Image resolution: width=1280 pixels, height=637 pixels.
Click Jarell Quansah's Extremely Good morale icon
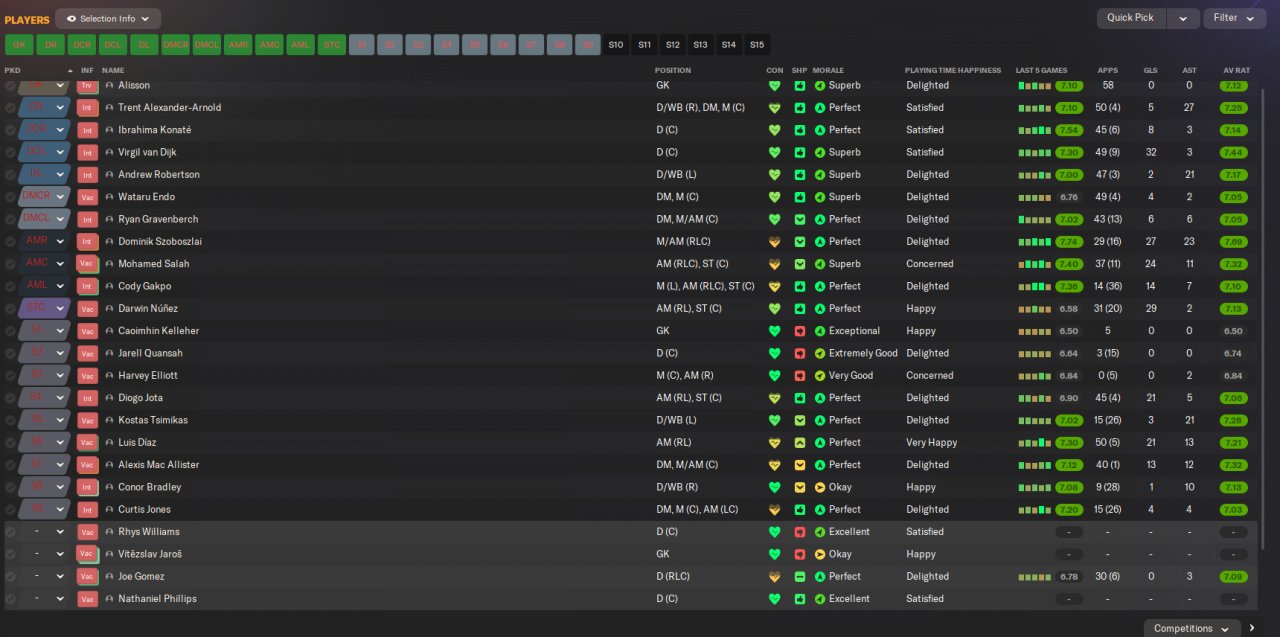tap(820, 353)
